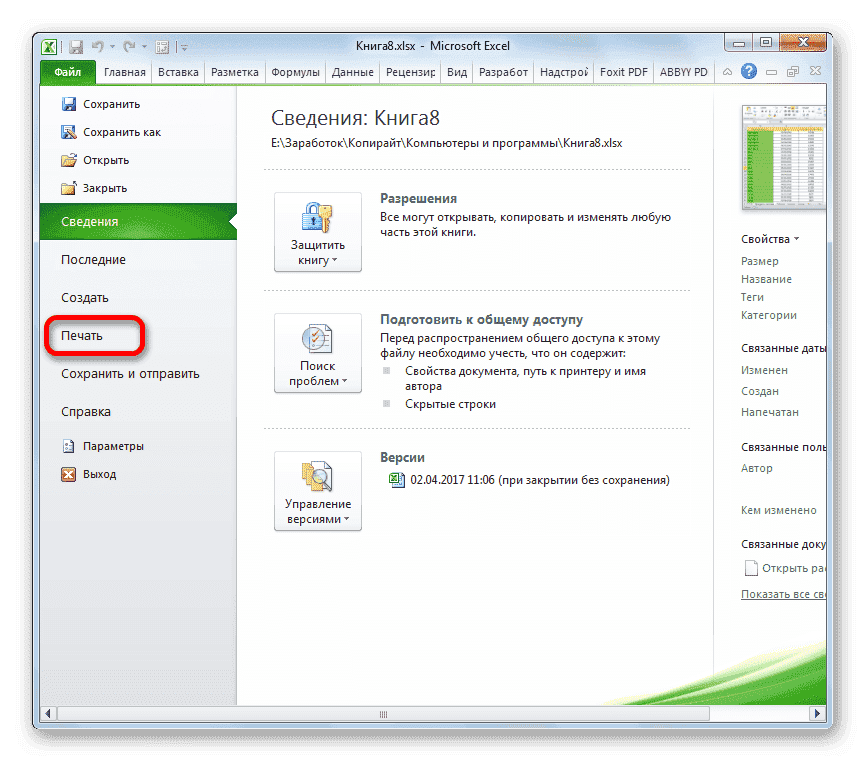
Task: Click the Сохранить icon in File menu
Action: (x=69, y=103)
